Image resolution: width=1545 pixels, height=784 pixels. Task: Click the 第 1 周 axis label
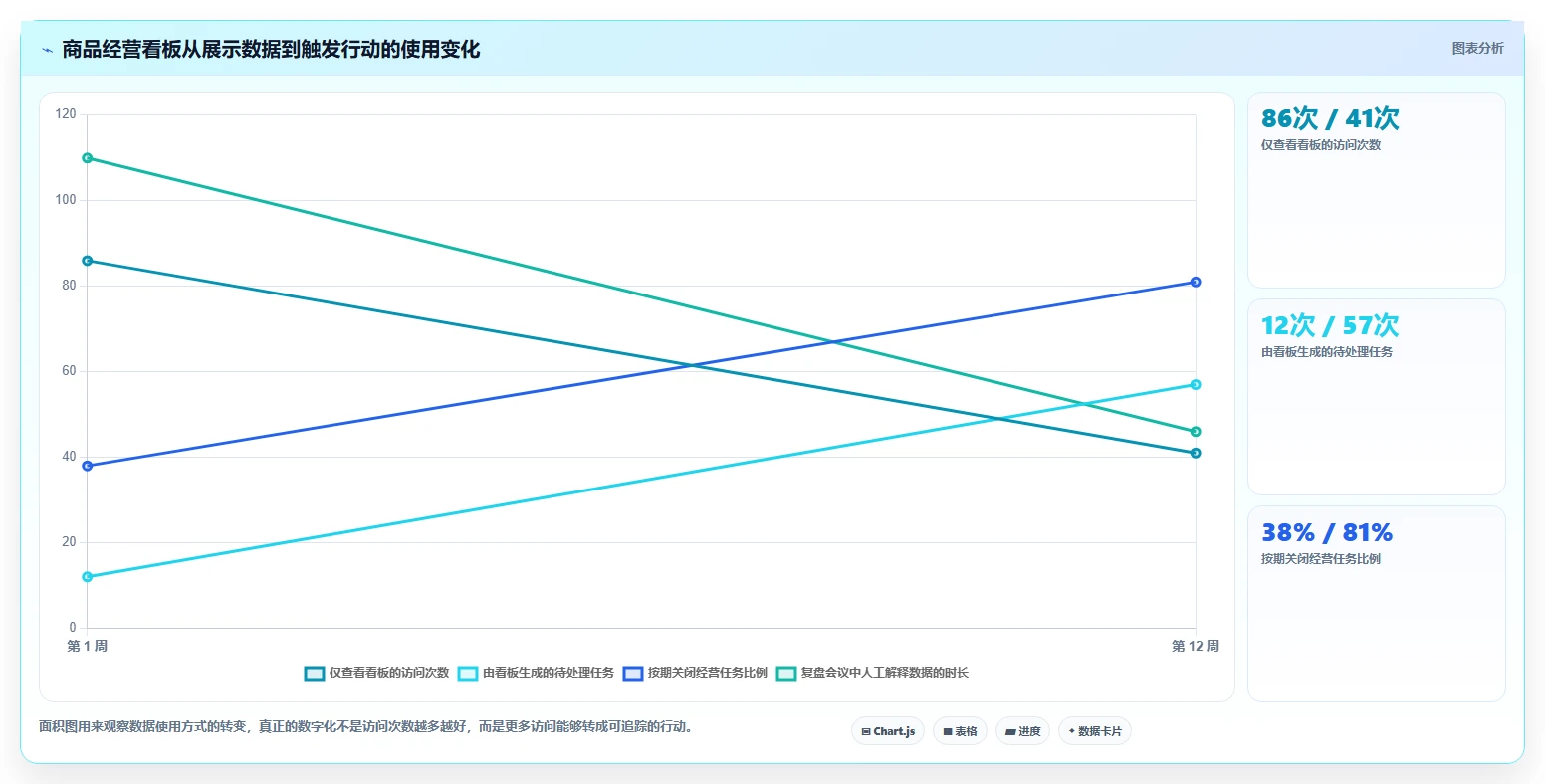(88, 647)
